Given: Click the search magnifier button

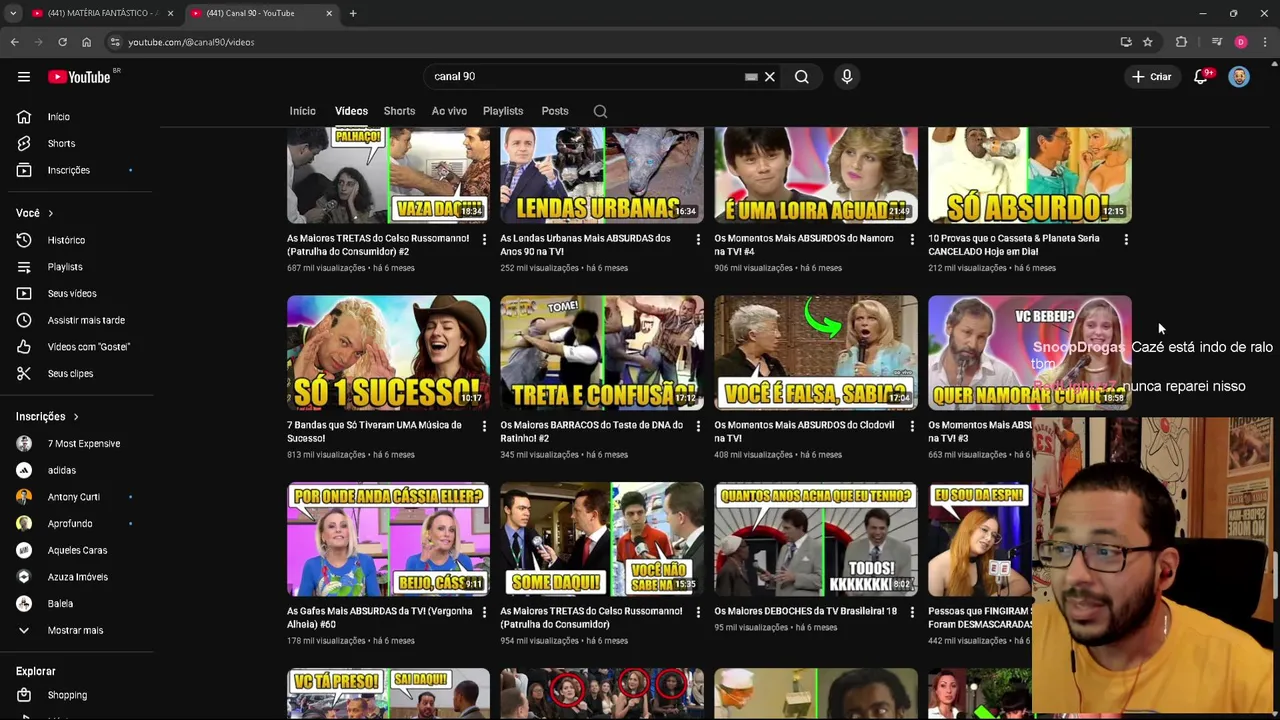Looking at the screenshot, I should tap(801, 77).
